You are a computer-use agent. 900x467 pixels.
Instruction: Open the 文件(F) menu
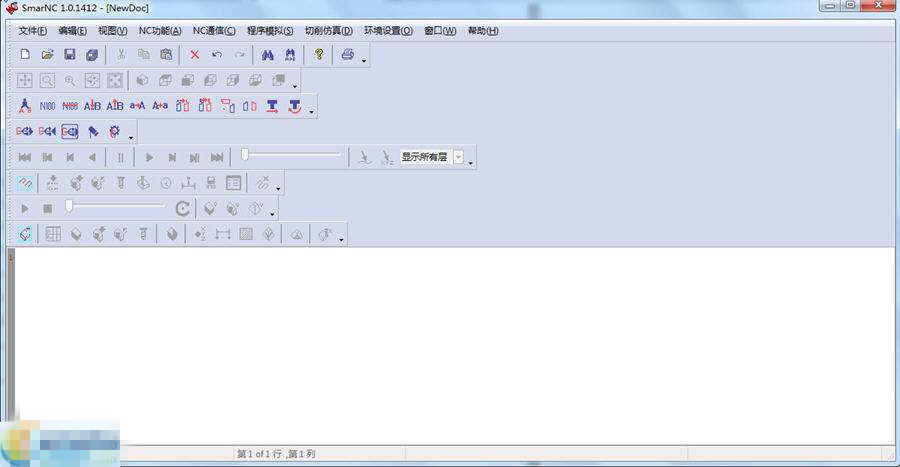[x=33, y=30]
